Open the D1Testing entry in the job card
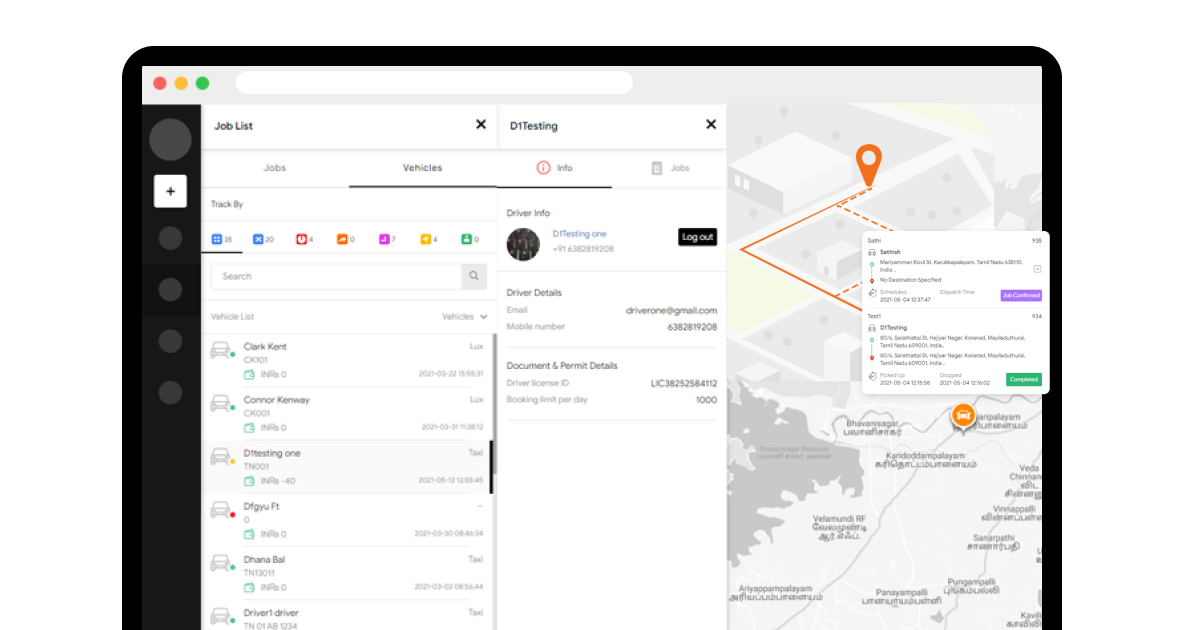1200x630 pixels. pyautogui.click(x=893, y=328)
